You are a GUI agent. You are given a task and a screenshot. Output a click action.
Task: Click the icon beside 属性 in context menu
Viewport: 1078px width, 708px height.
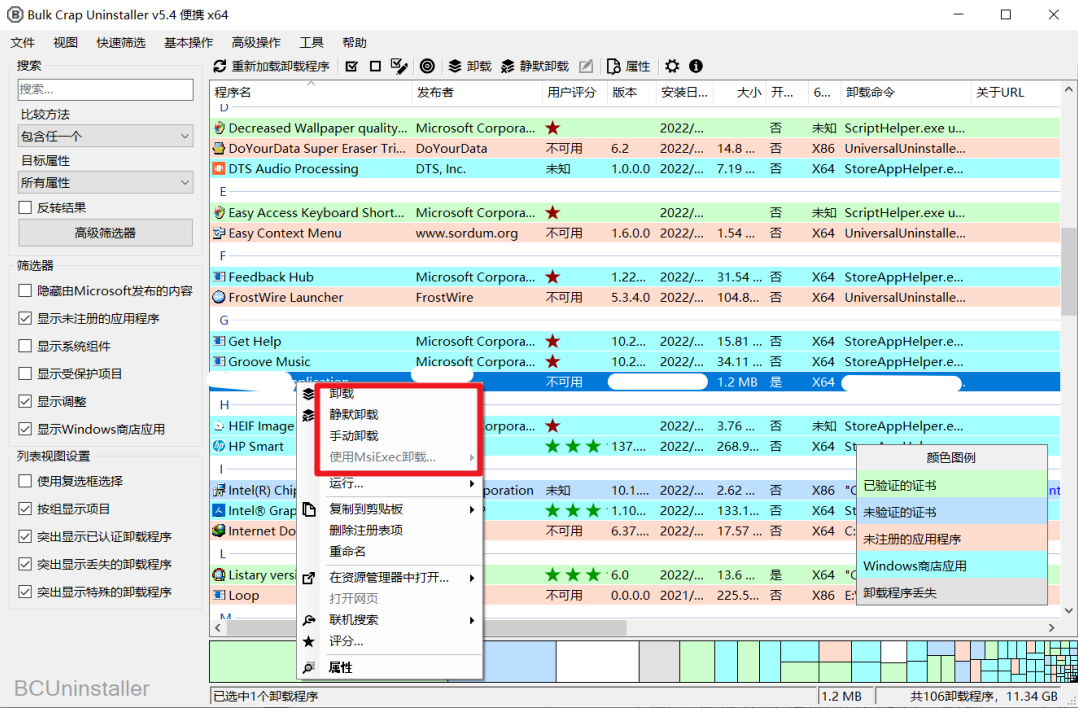coord(309,667)
